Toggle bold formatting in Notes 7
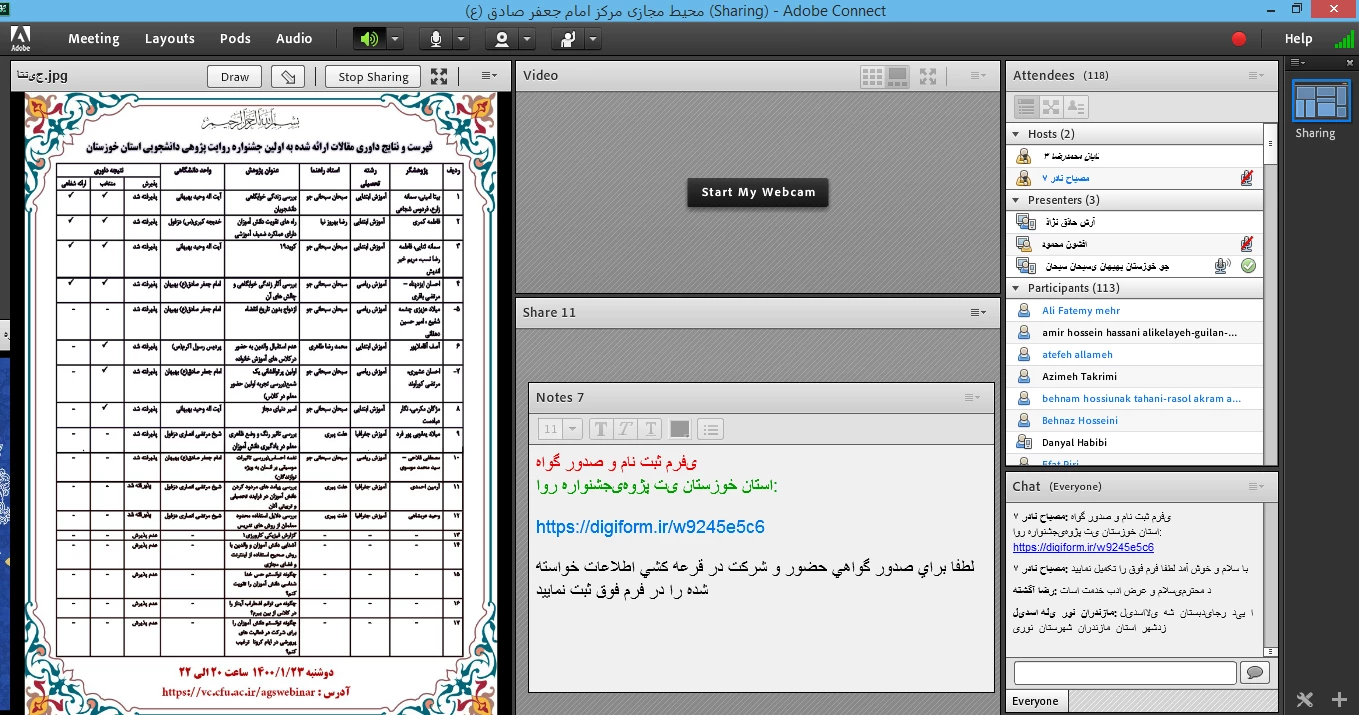Screen dimensions: 1359x715 (x=601, y=429)
